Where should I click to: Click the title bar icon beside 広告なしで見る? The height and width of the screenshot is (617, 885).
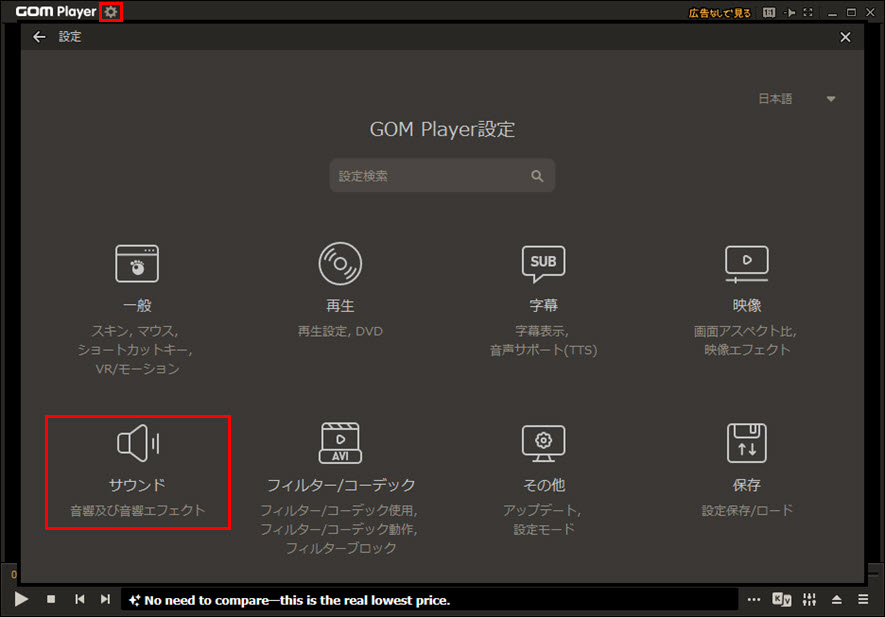[x=769, y=12]
